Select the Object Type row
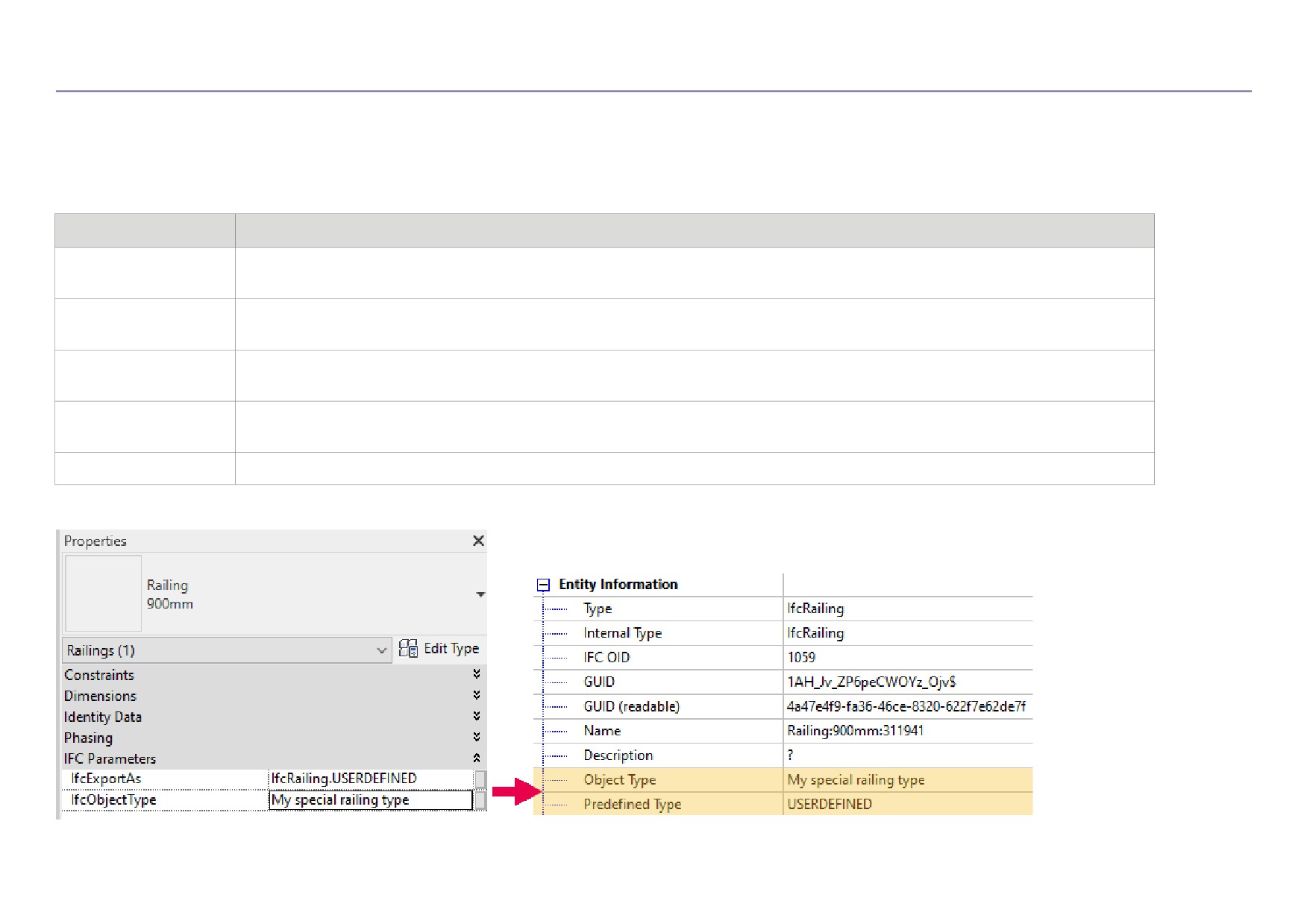1307x924 pixels. tap(783, 780)
